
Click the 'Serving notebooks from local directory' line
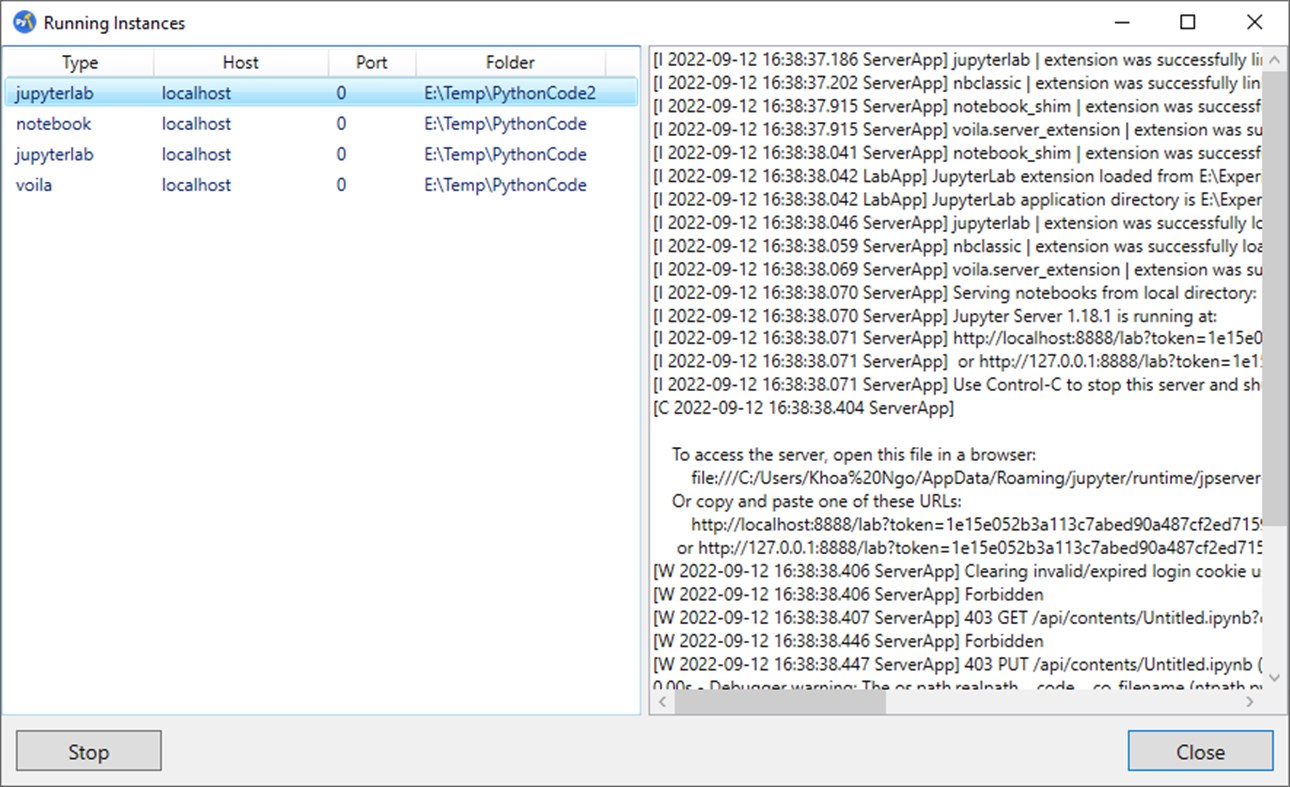[x=955, y=292]
